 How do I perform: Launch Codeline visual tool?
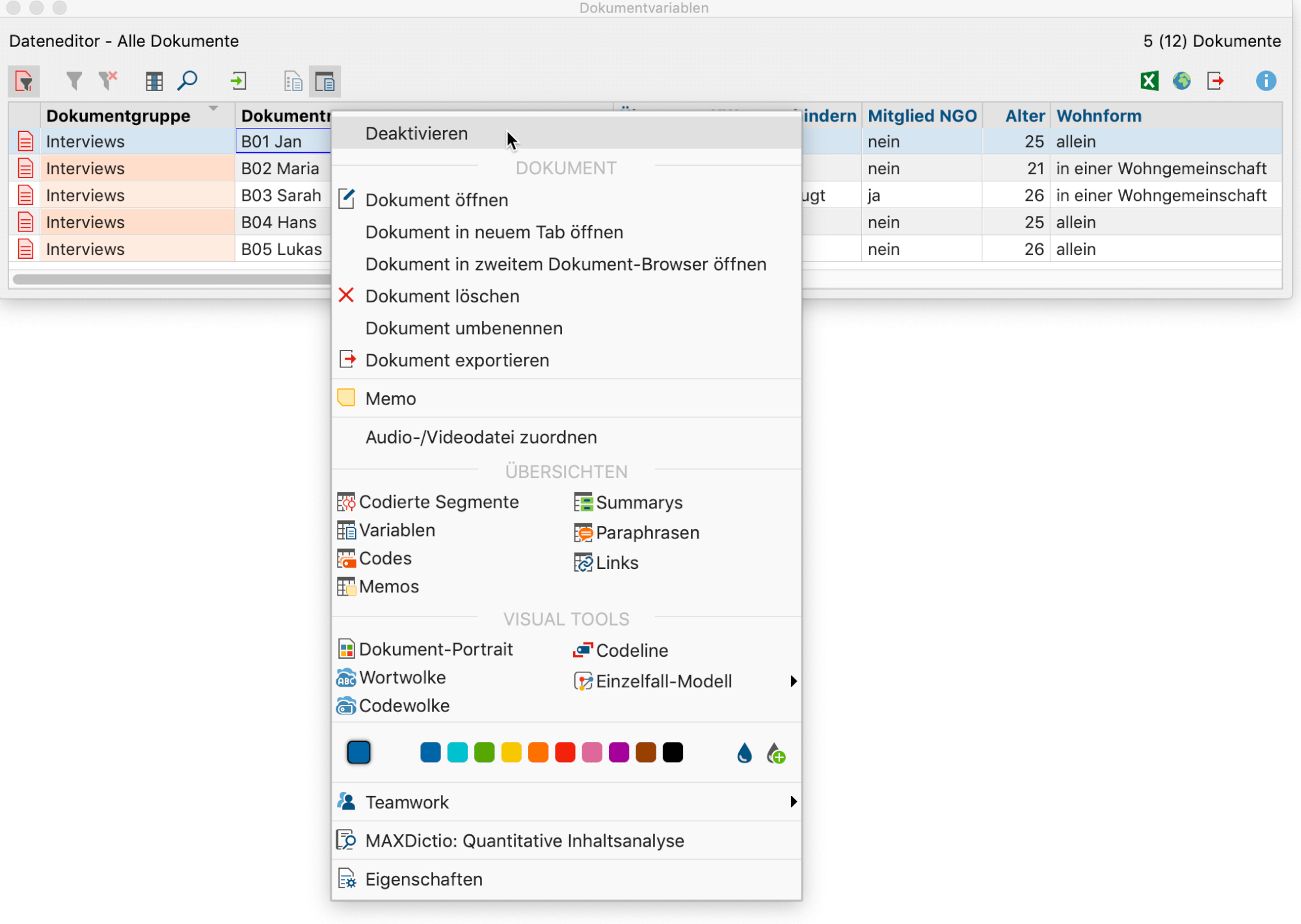pyautogui.click(x=621, y=650)
